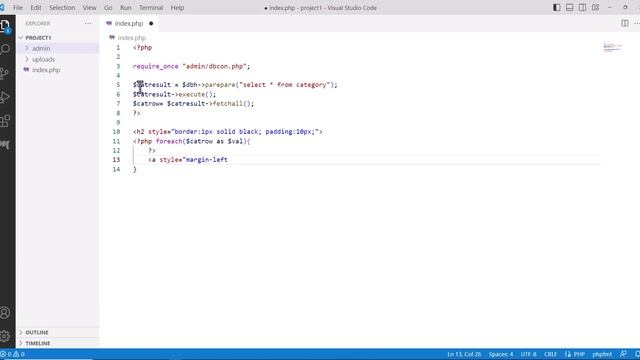Open the Help menu

pos(177,8)
